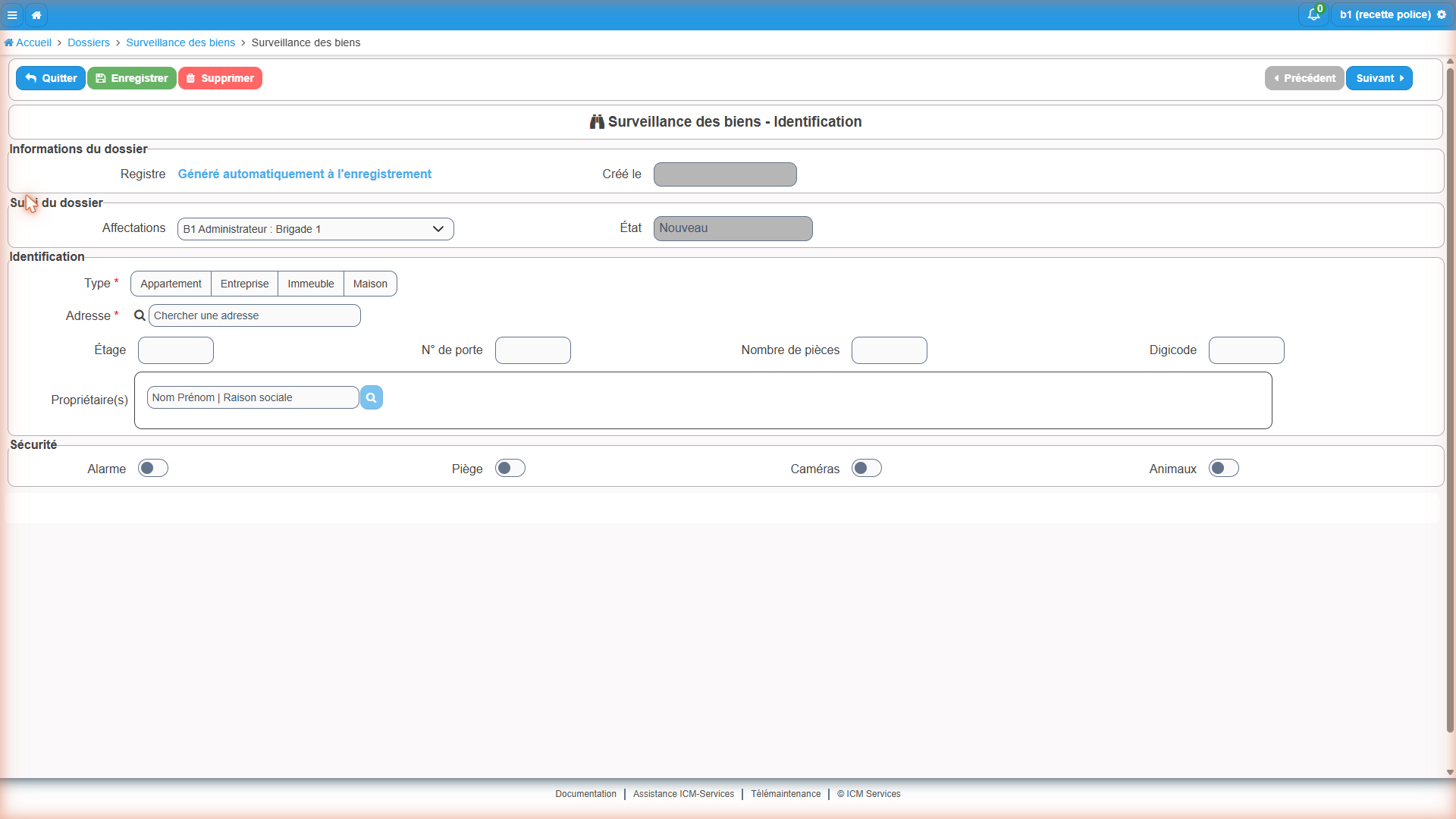Turn on the Caméras switch
Viewport: 1456px width, 819px height.
[867, 468]
